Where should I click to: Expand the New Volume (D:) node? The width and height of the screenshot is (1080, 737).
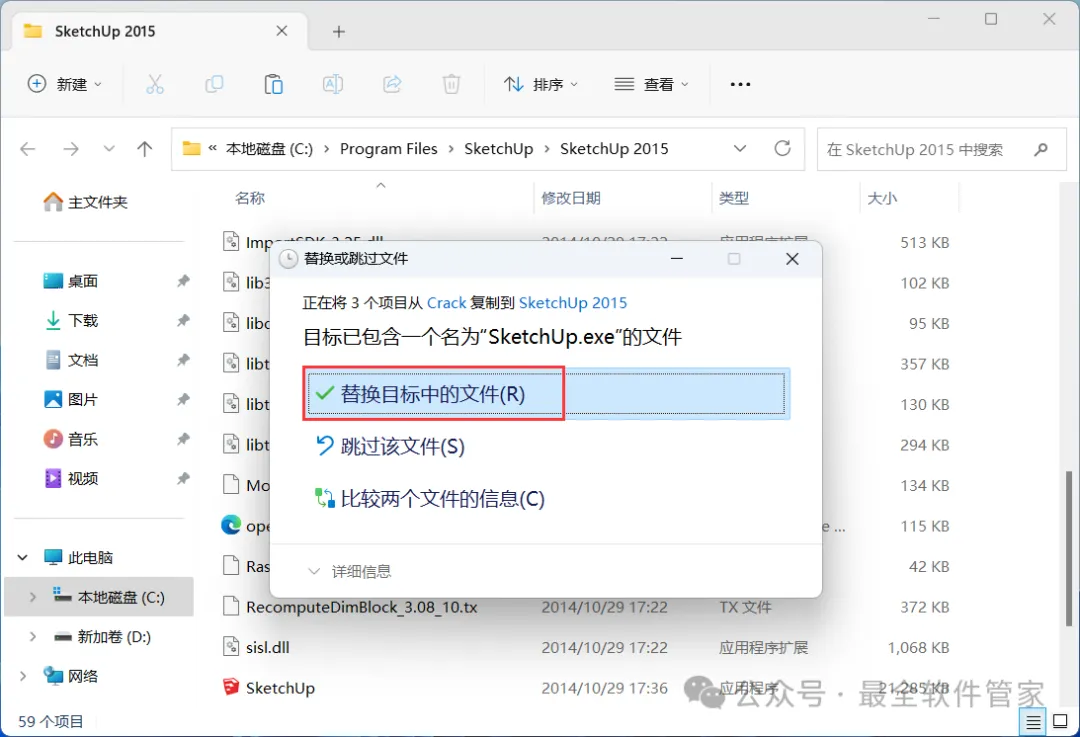[x=32, y=636]
